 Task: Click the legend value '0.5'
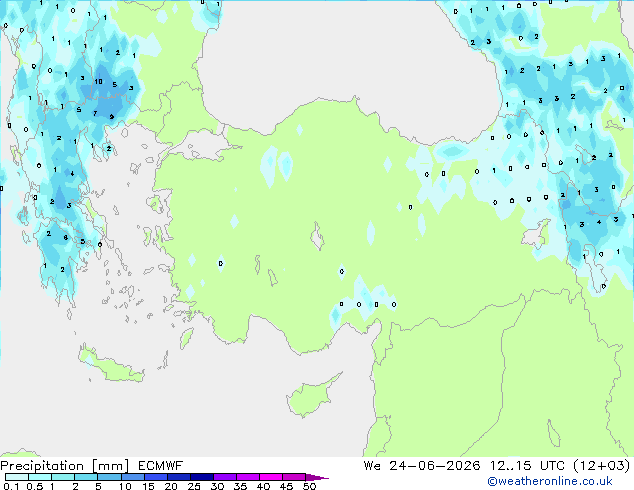tap(35, 486)
